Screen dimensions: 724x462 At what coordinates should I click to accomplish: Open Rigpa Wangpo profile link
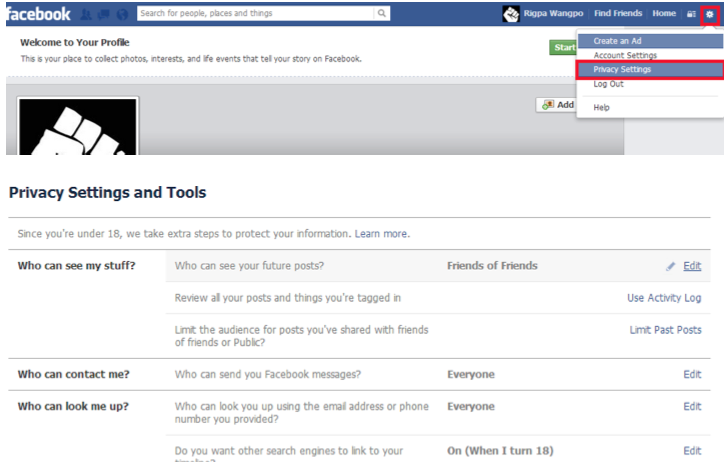click(553, 13)
